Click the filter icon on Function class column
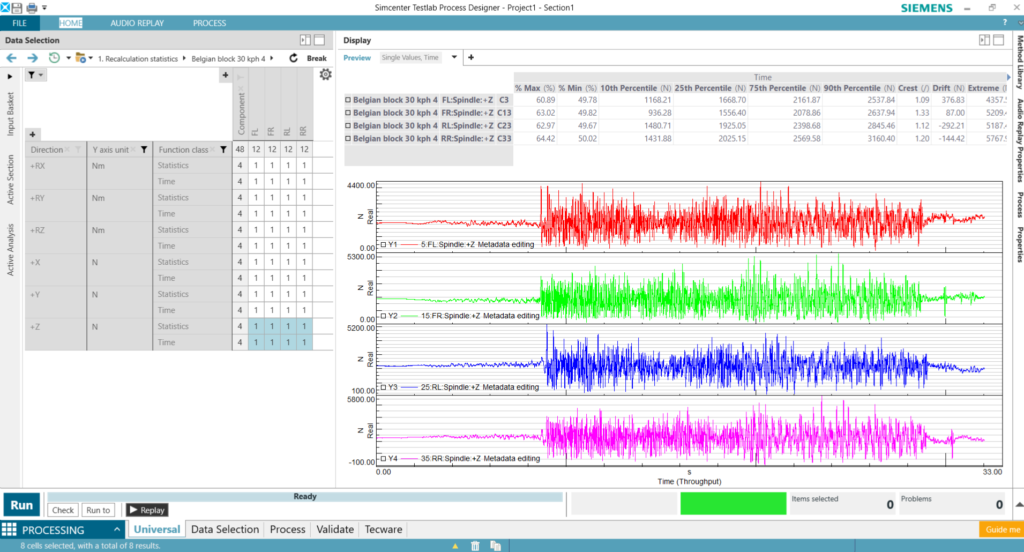 (x=223, y=149)
